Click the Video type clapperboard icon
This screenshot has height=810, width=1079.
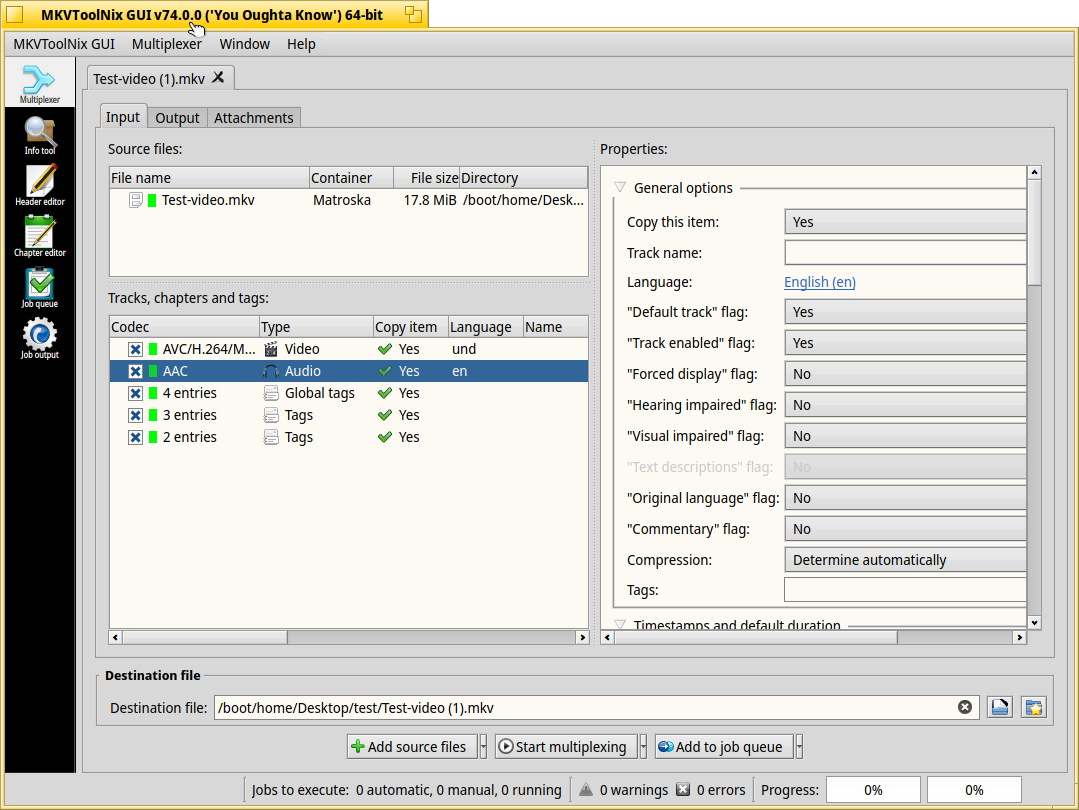[271, 349]
